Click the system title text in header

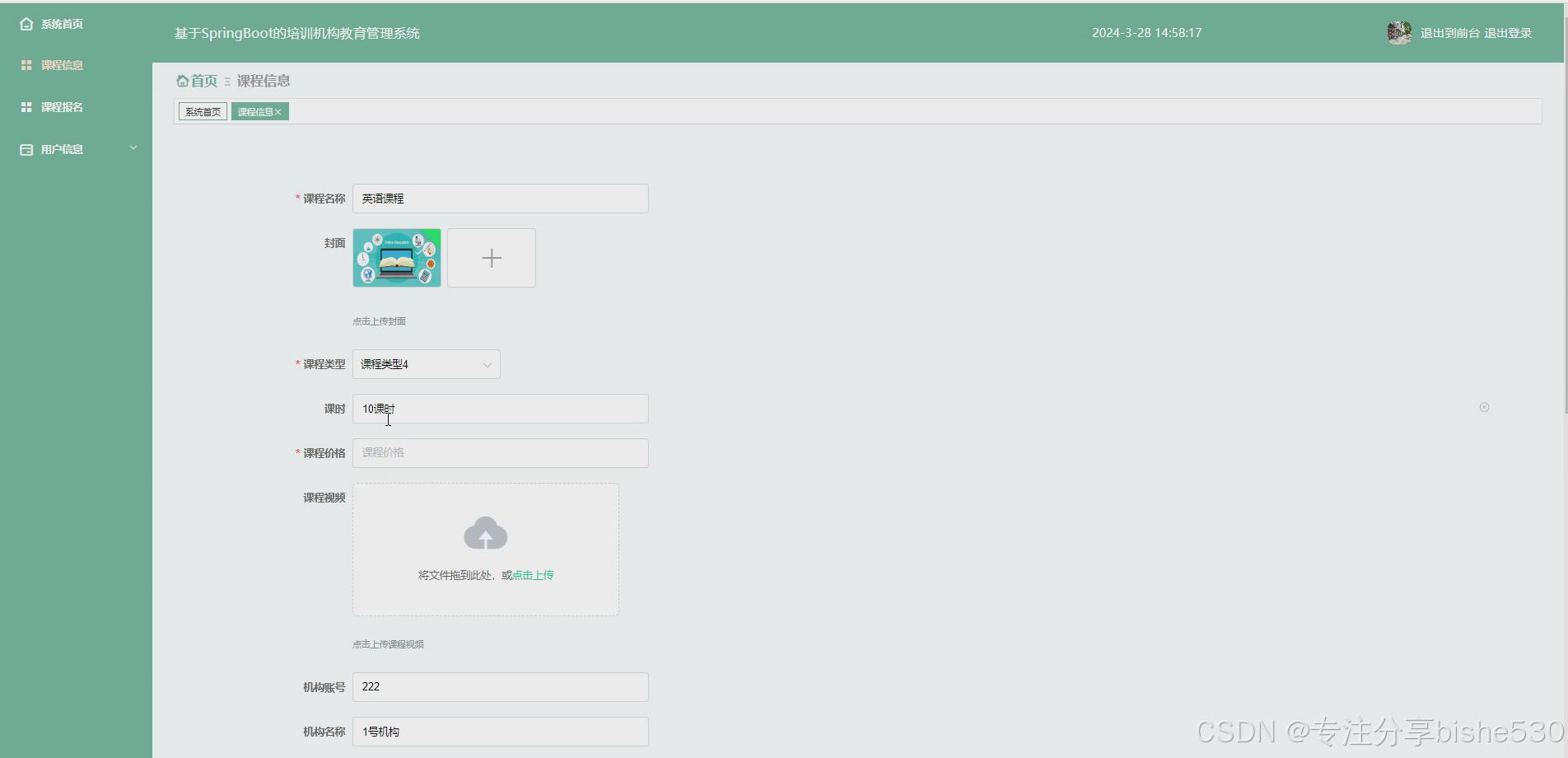point(297,33)
